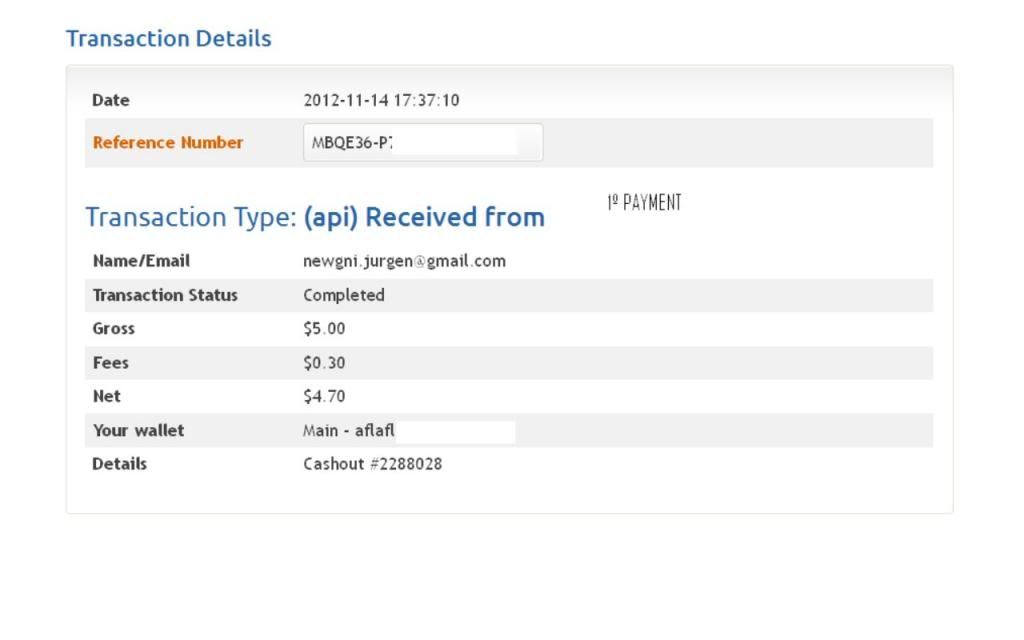
Task: Select the Reference Number label
Action: click(167, 142)
